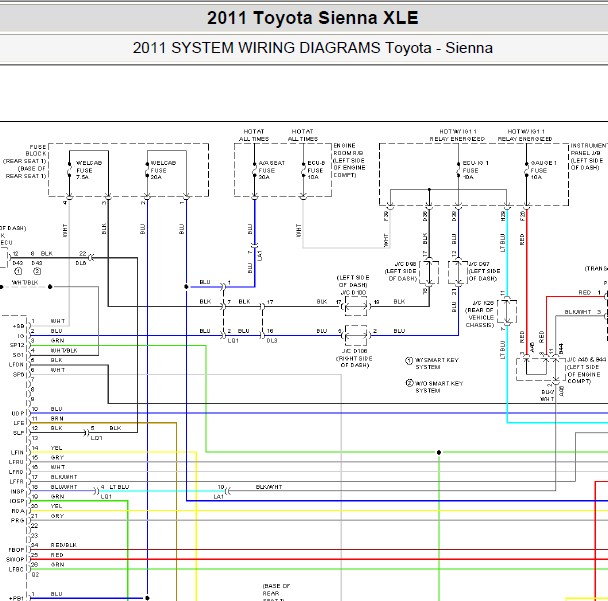
Task: Select the J/C D97 junction connector label
Action: [x=484, y=271]
